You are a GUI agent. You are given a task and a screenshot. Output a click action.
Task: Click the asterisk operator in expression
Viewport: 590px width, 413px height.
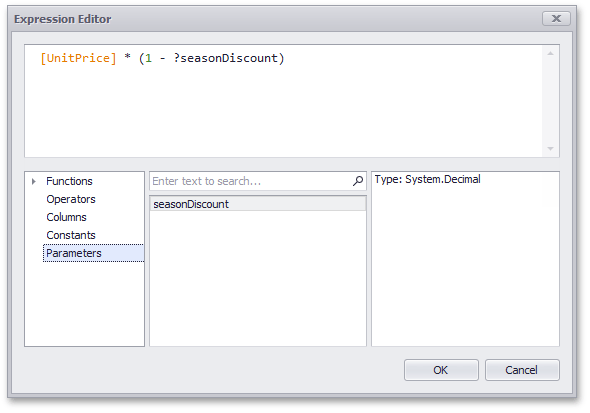point(128,57)
